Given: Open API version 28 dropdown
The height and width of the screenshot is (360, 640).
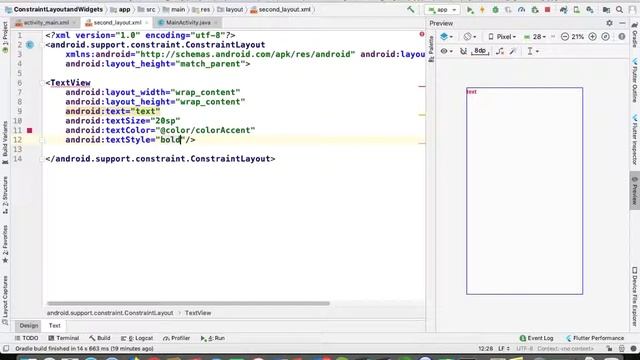Looking at the screenshot, I should (535, 37).
